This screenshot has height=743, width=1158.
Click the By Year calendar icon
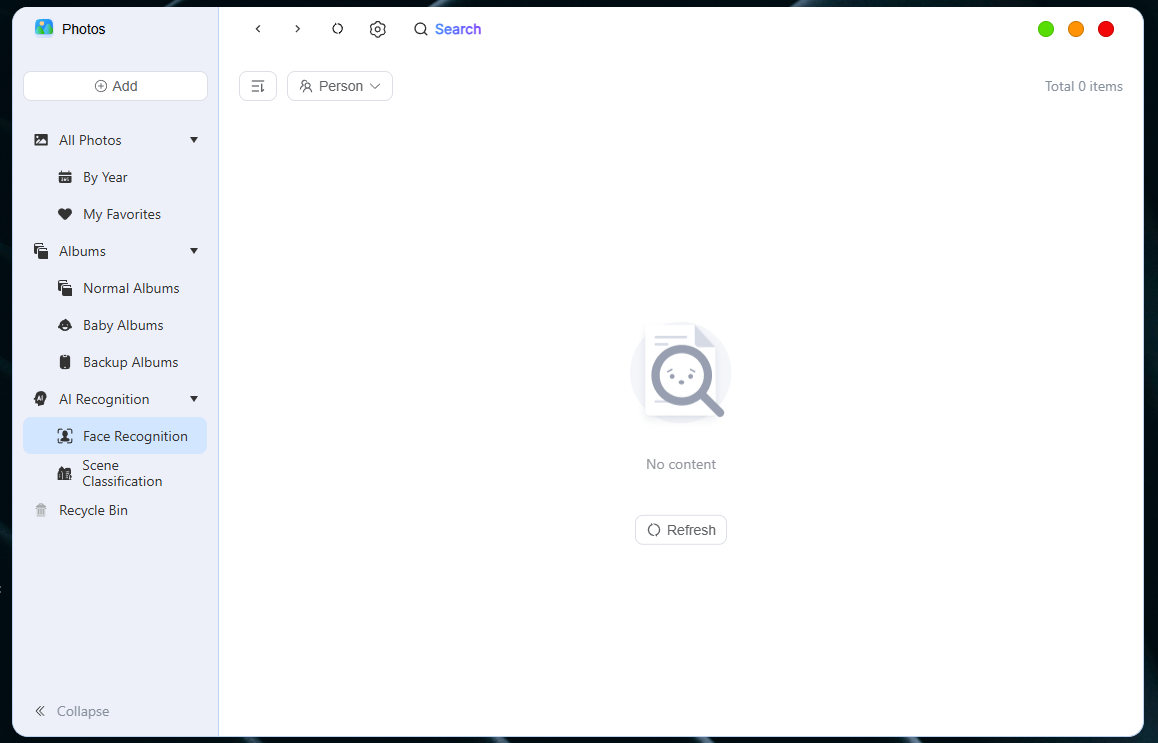[x=65, y=177]
